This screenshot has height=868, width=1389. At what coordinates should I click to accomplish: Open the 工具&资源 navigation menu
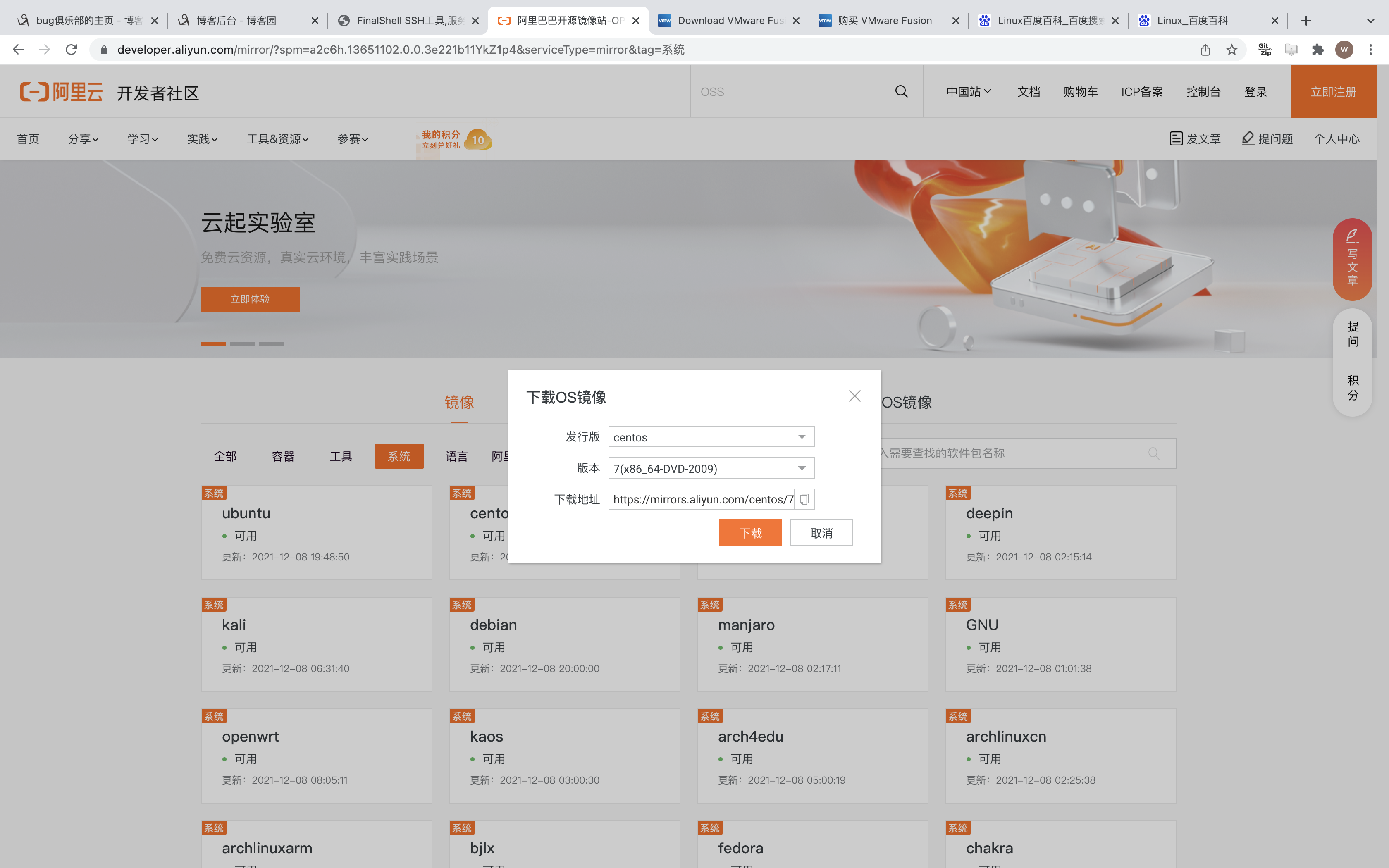[277, 139]
